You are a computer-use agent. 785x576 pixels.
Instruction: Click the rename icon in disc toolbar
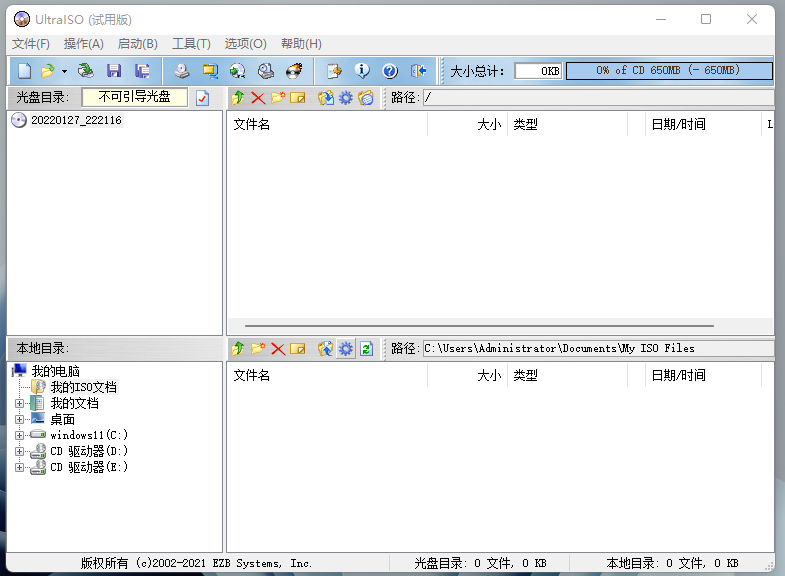298,98
